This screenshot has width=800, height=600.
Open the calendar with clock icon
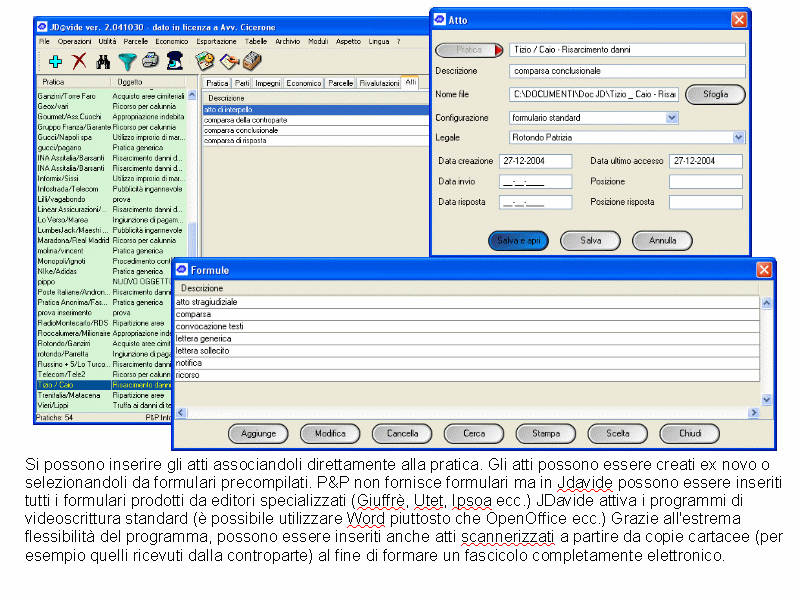click(x=205, y=61)
